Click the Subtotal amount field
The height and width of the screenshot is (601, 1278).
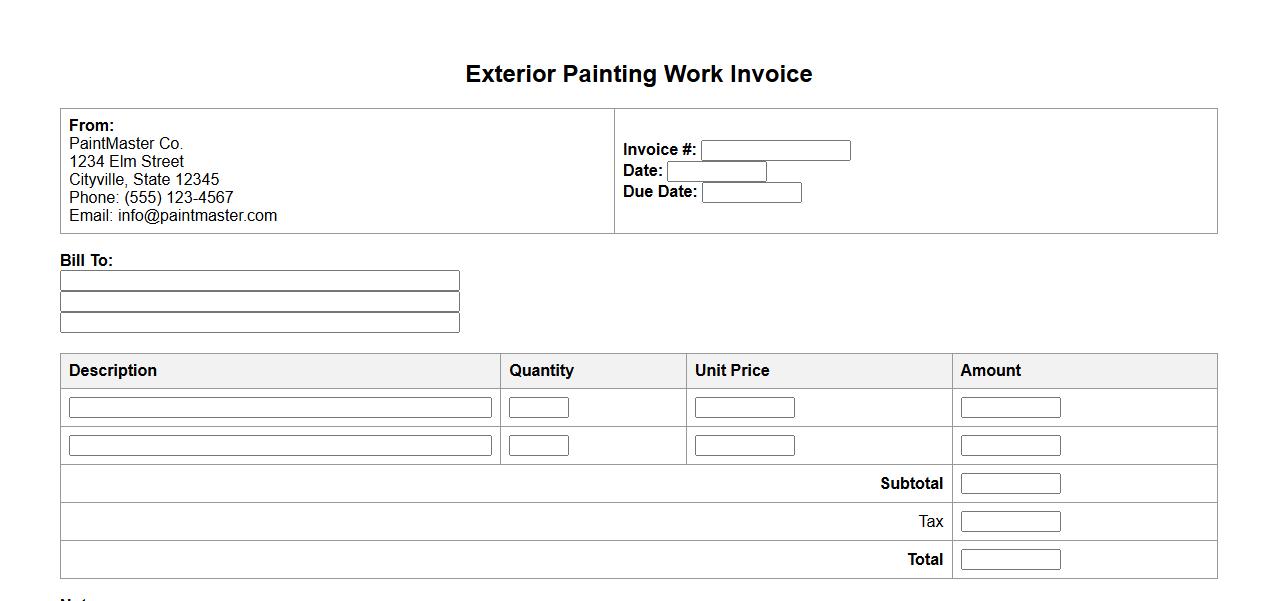tap(1010, 484)
